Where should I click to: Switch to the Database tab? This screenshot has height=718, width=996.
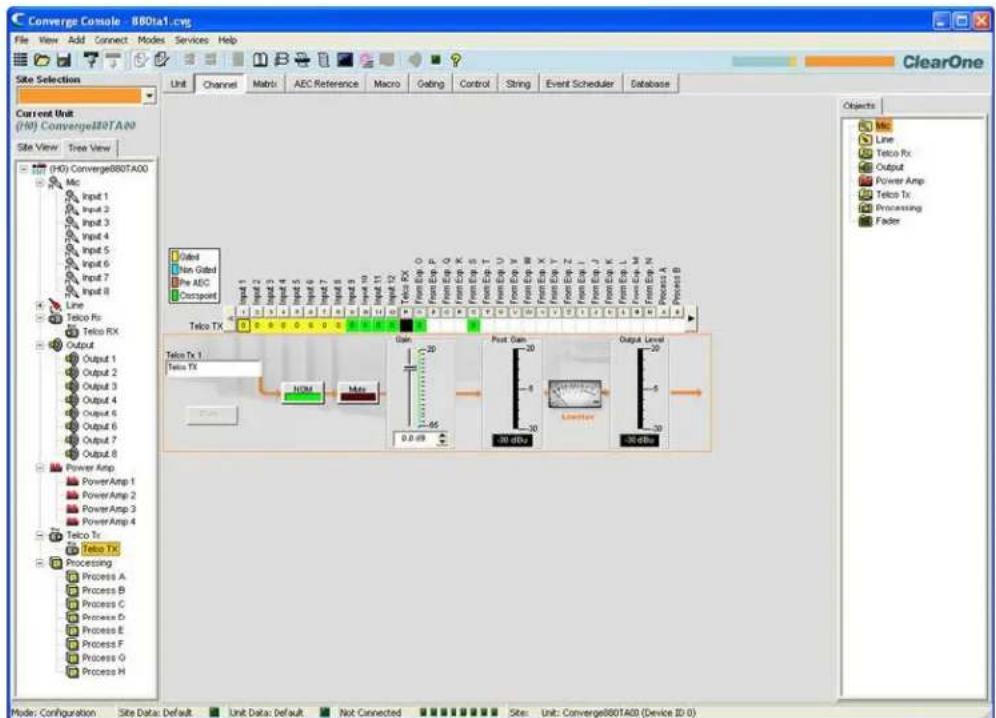tap(650, 84)
